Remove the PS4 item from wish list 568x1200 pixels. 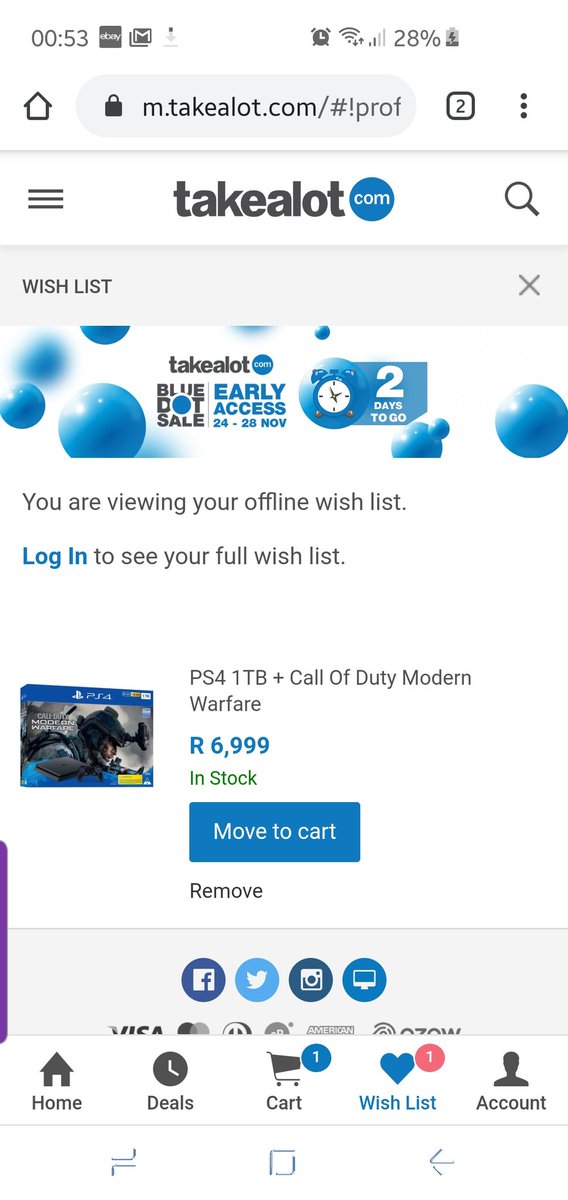coord(226,891)
